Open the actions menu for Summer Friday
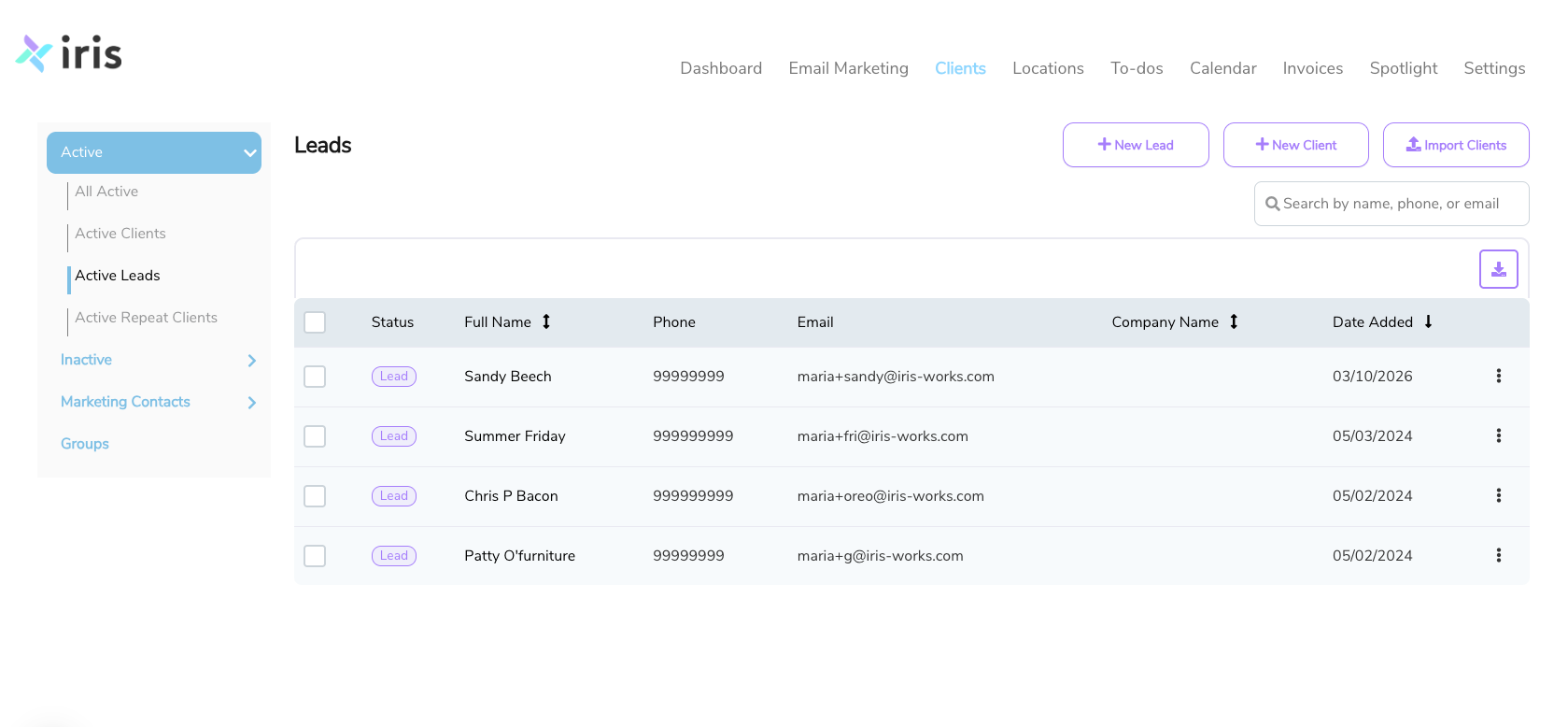1568x727 pixels. click(x=1498, y=435)
